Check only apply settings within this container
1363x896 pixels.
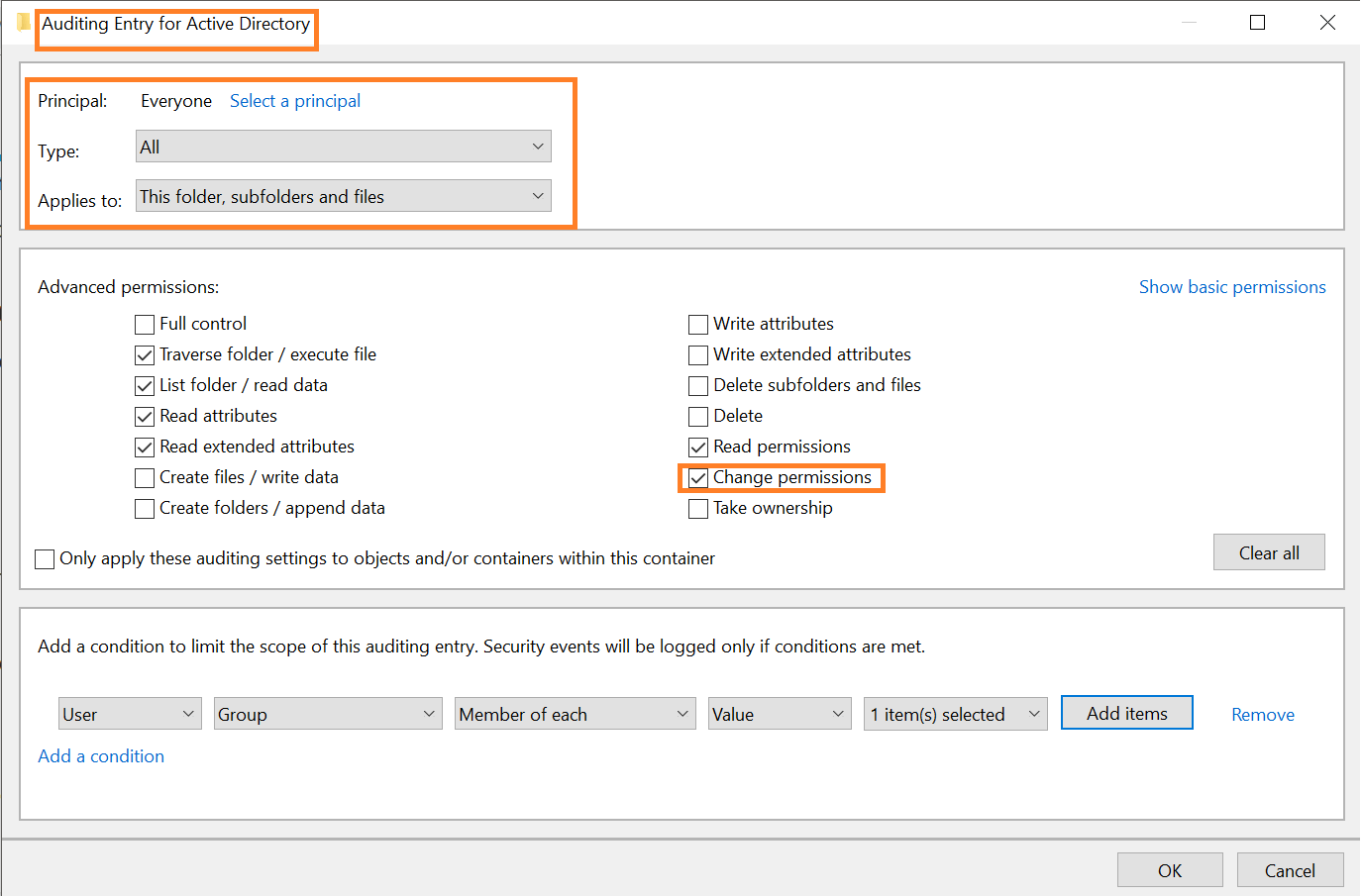coord(45,558)
